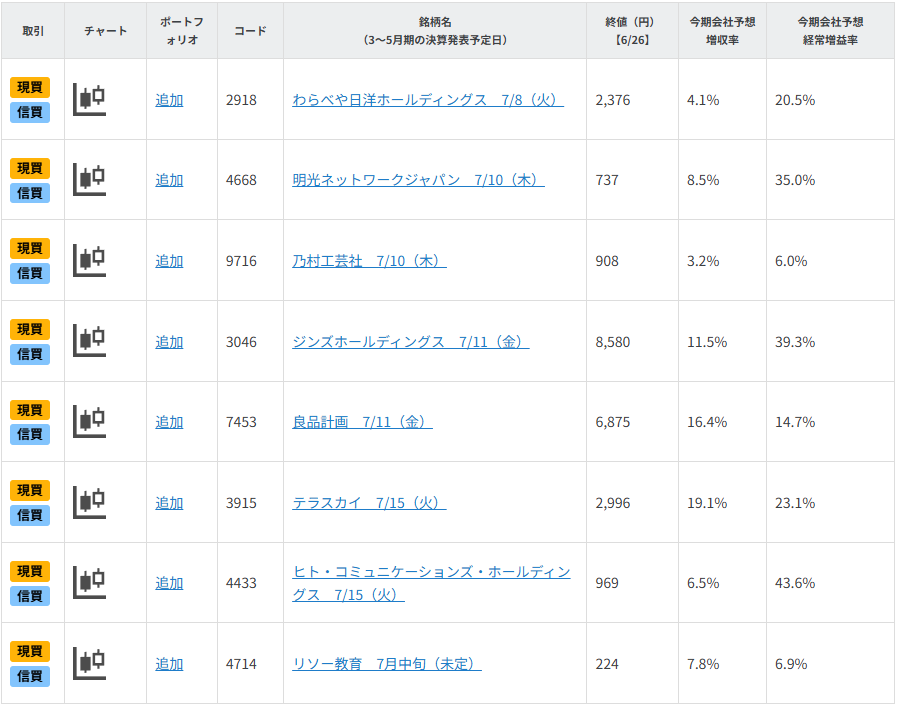Screen dimensions: 898x706
Task: View chart icon for ジンズホールディングス
Action: (90, 341)
